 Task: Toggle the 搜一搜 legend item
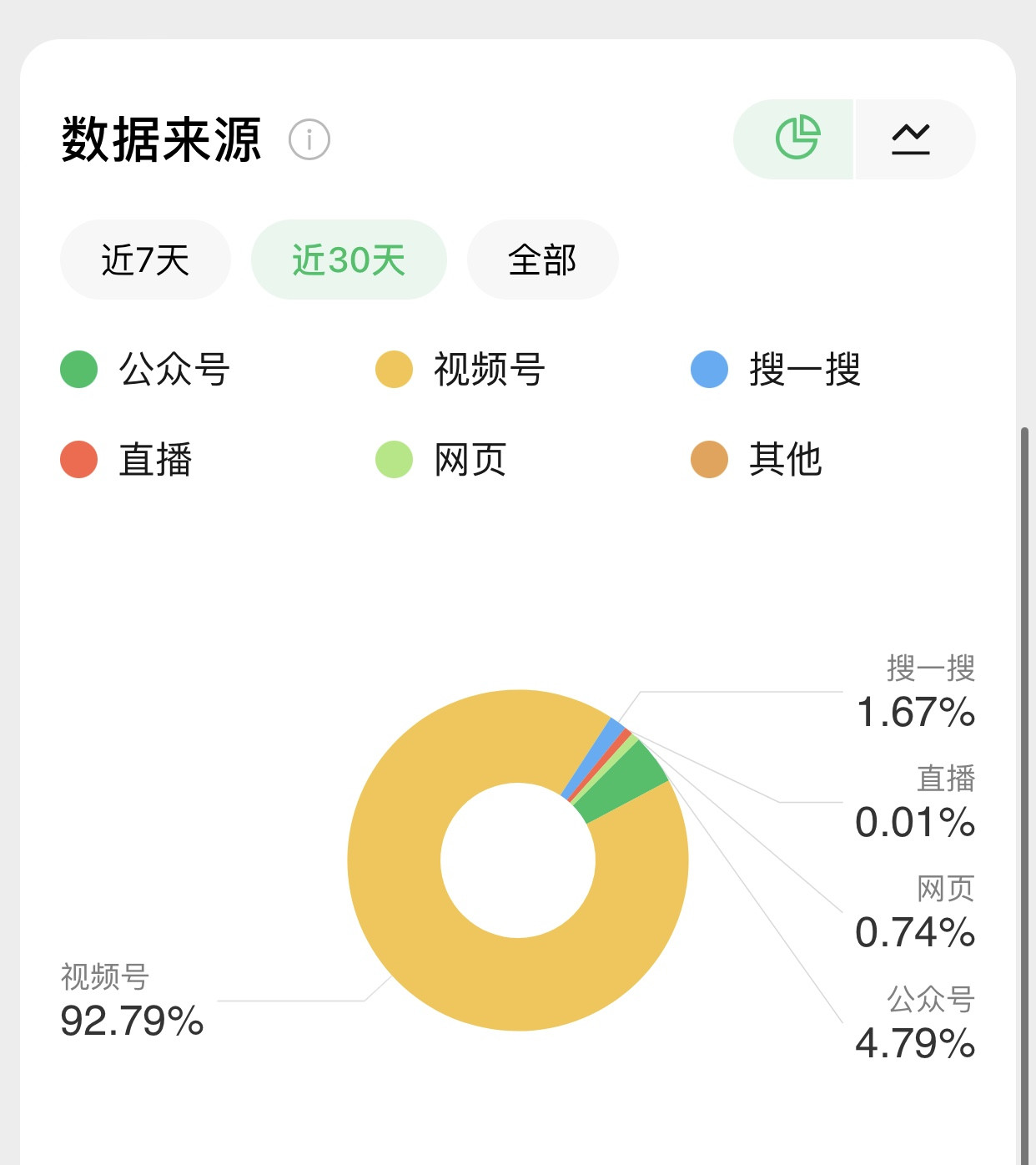click(x=776, y=369)
